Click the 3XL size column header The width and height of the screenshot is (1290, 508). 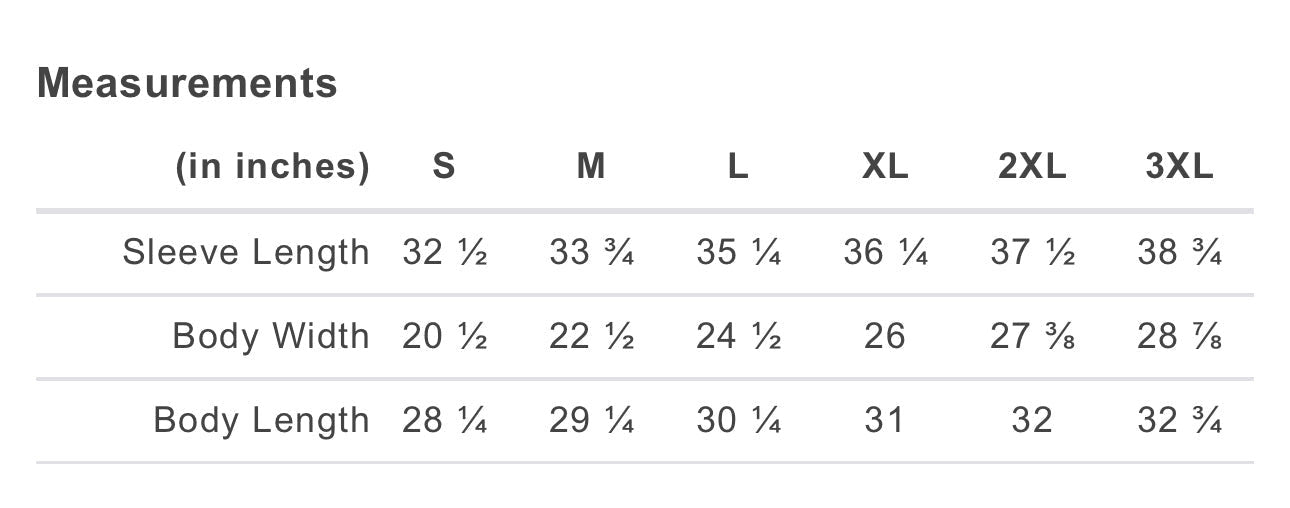1179,166
